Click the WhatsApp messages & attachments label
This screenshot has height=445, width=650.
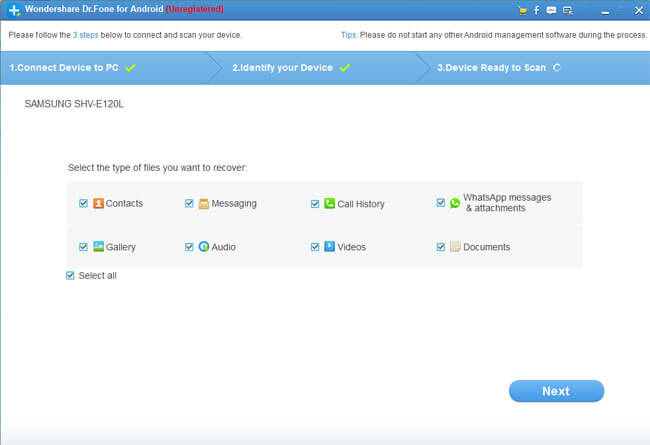[507, 203]
